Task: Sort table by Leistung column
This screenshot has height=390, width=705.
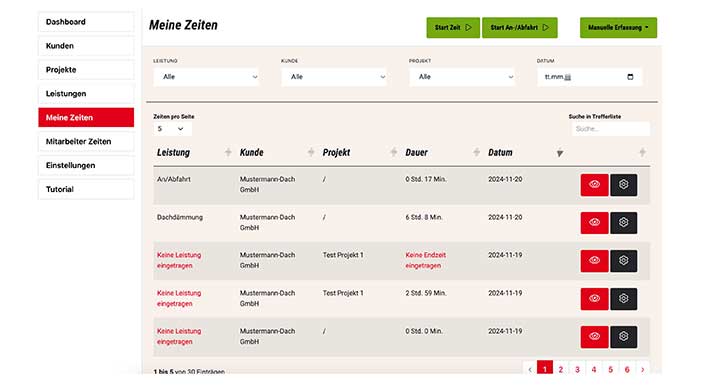Action: coord(228,152)
